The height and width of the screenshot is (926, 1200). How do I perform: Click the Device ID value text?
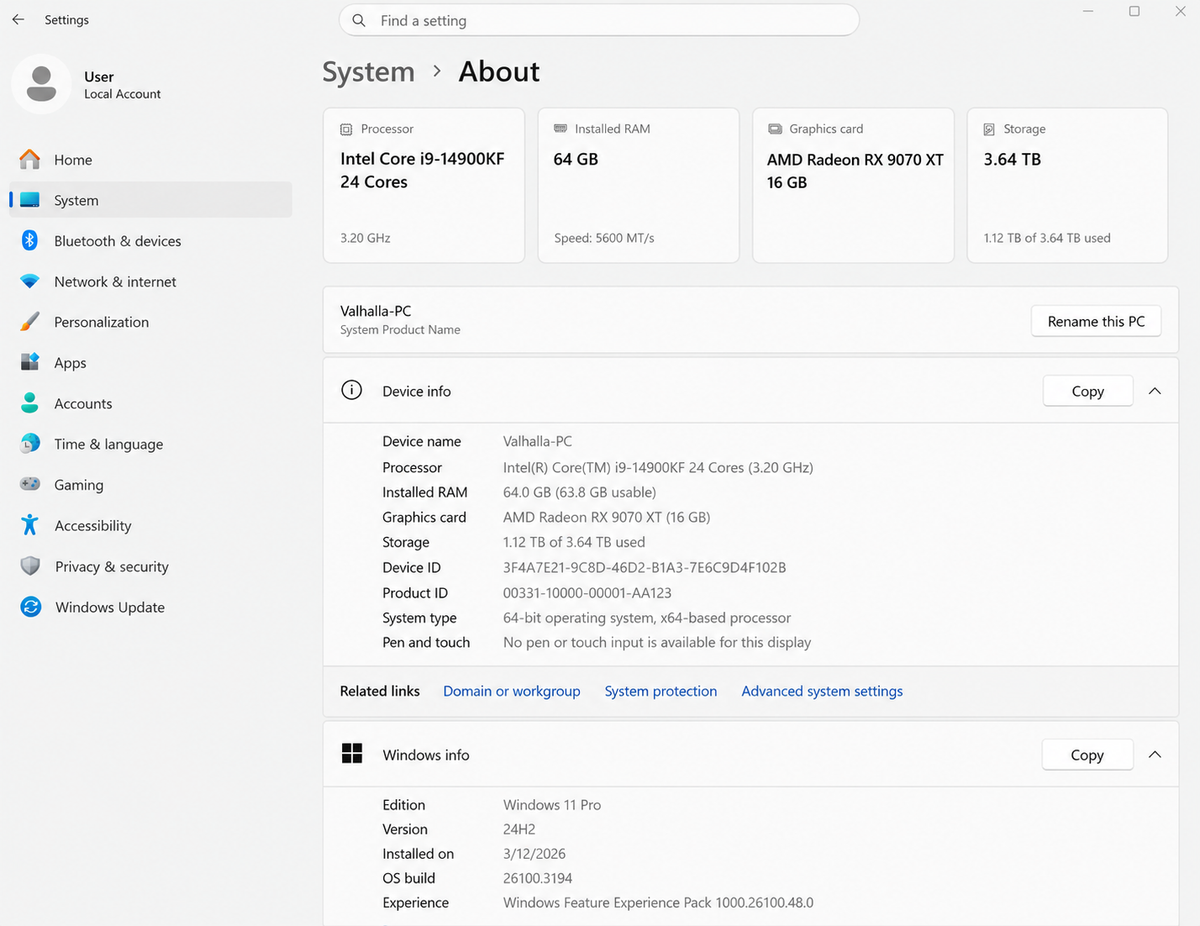coord(644,567)
